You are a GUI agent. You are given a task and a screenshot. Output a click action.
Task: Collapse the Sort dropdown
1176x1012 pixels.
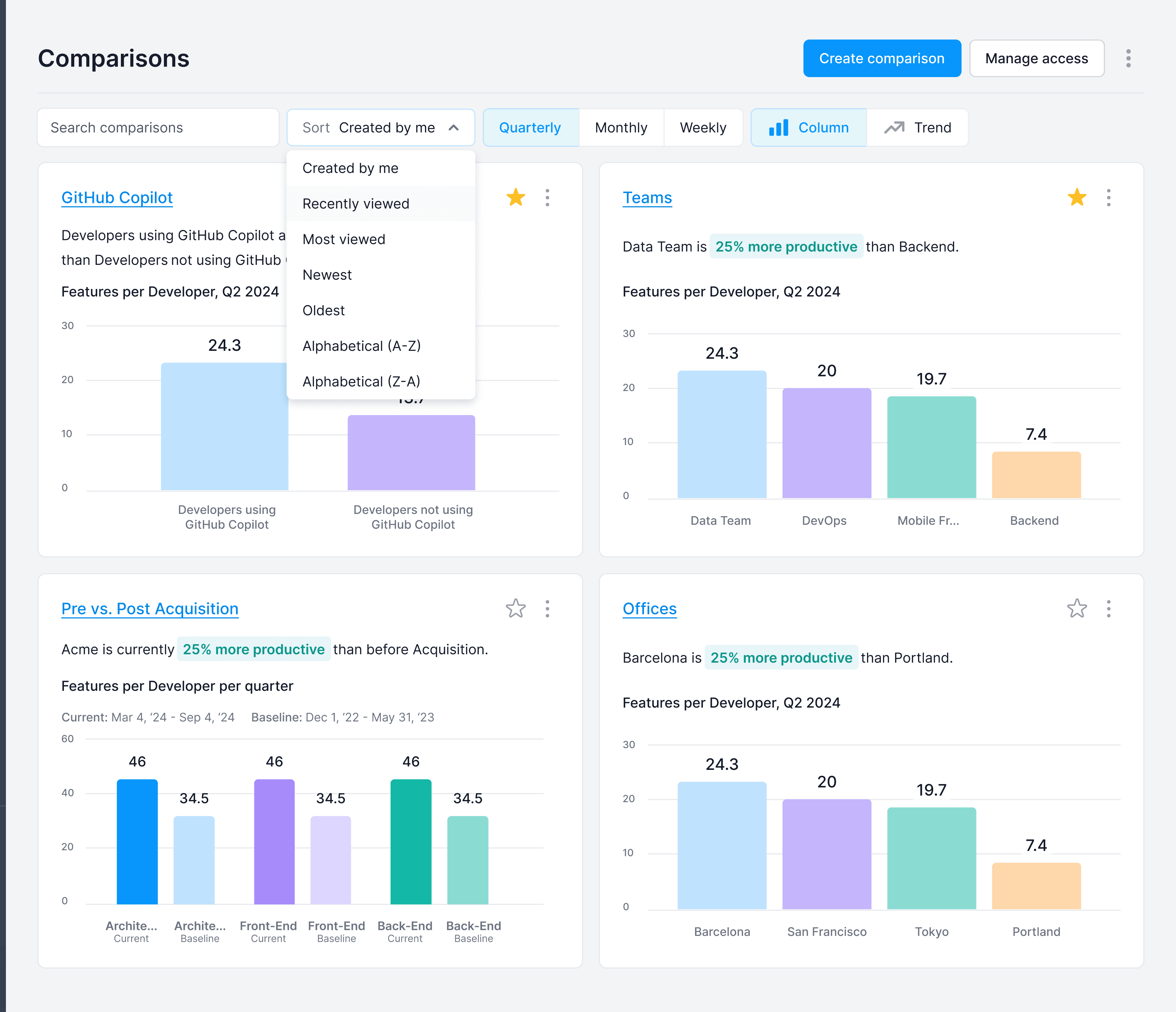click(x=380, y=127)
